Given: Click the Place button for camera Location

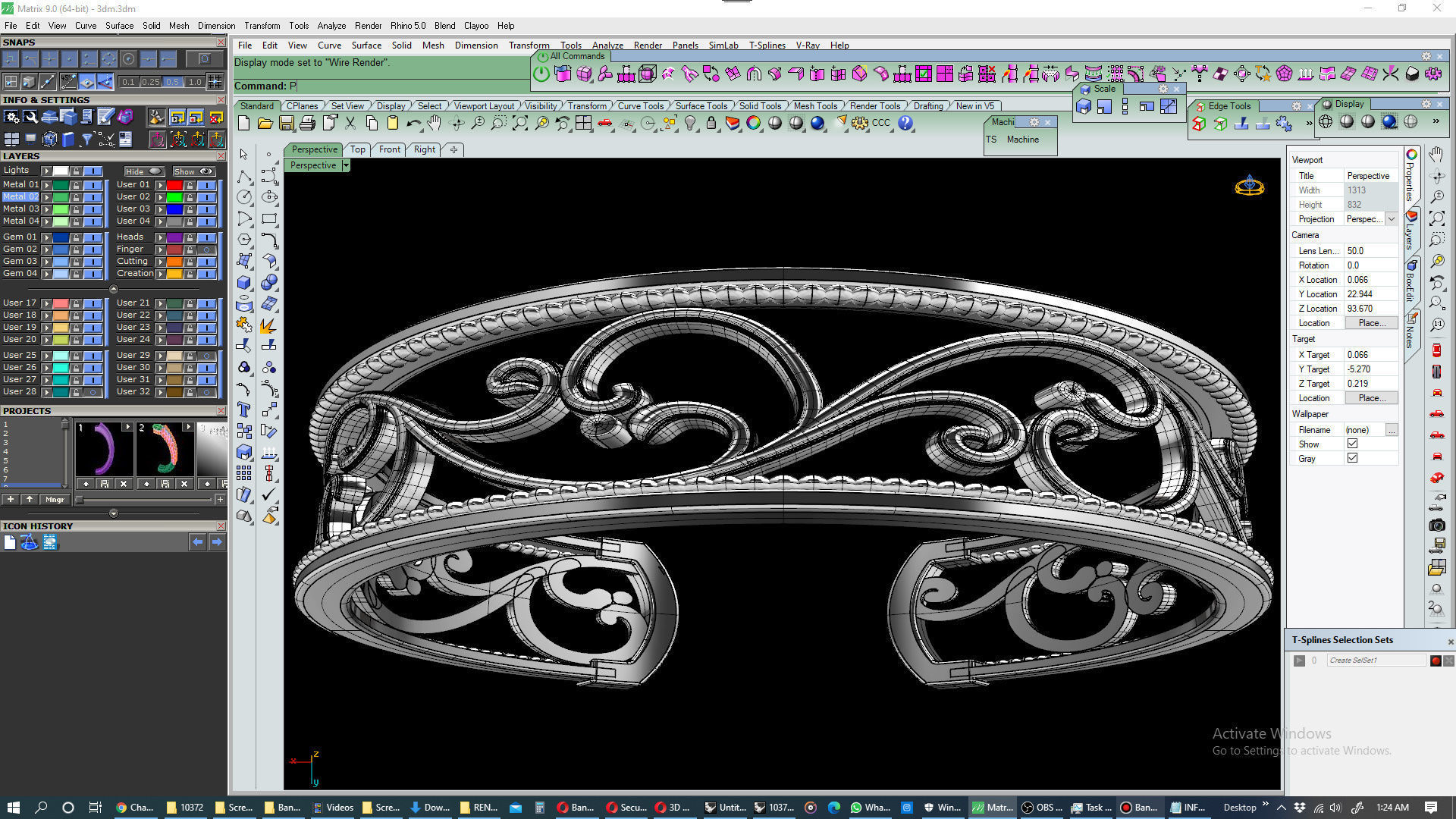Looking at the screenshot, I should [1370, 322].
